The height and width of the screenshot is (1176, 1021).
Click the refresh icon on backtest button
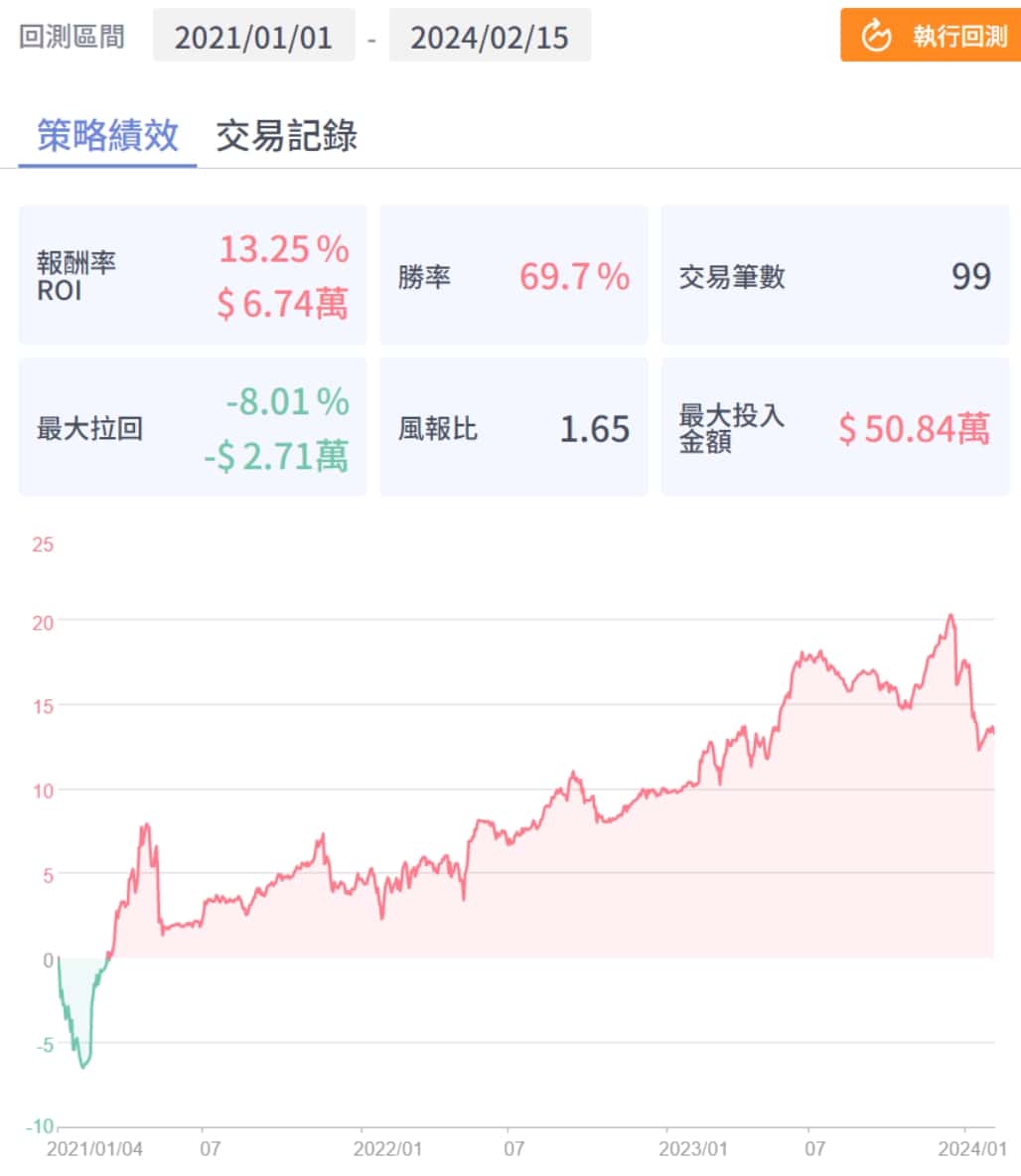[876, 37]
